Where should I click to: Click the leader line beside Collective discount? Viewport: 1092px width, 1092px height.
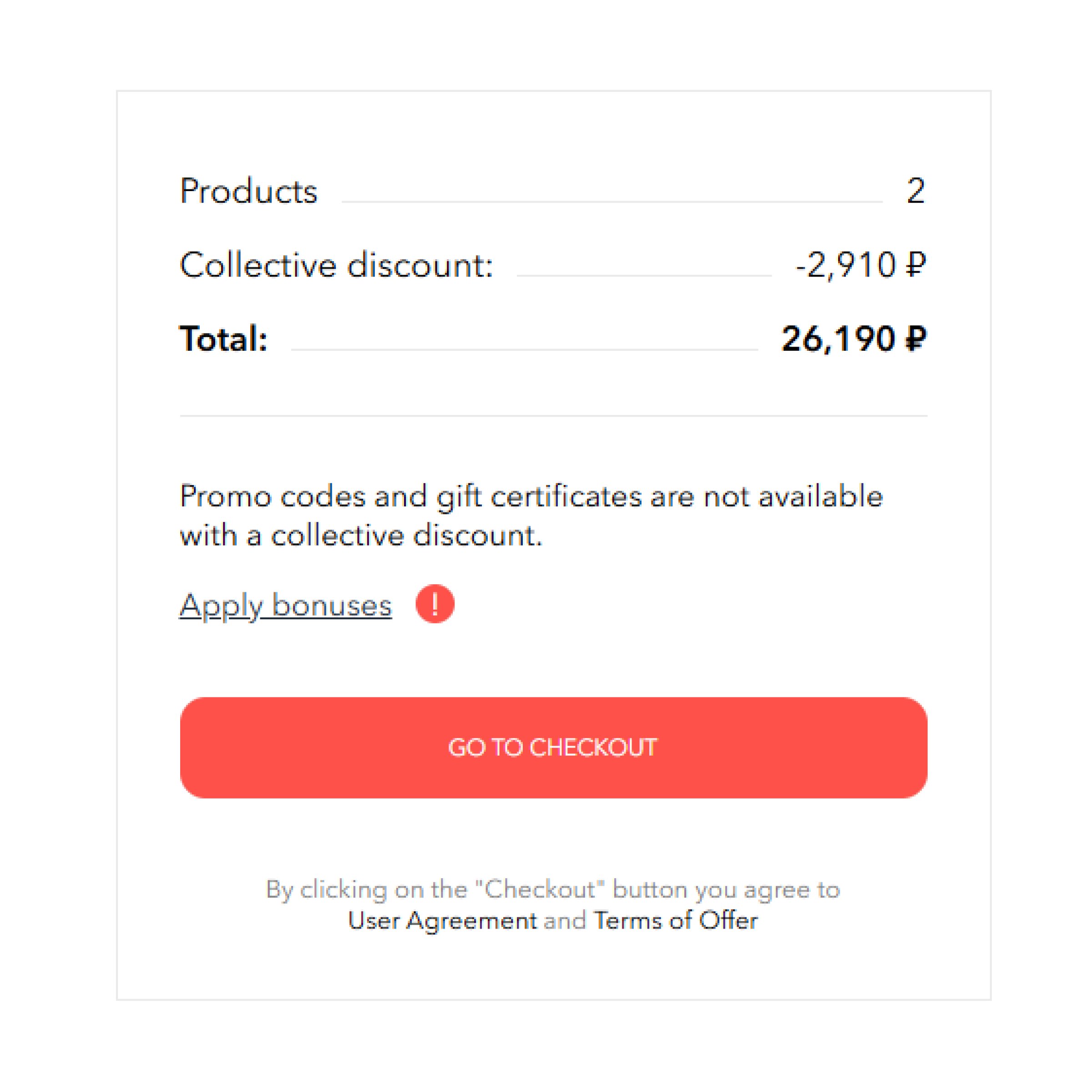tap(644, 275)
